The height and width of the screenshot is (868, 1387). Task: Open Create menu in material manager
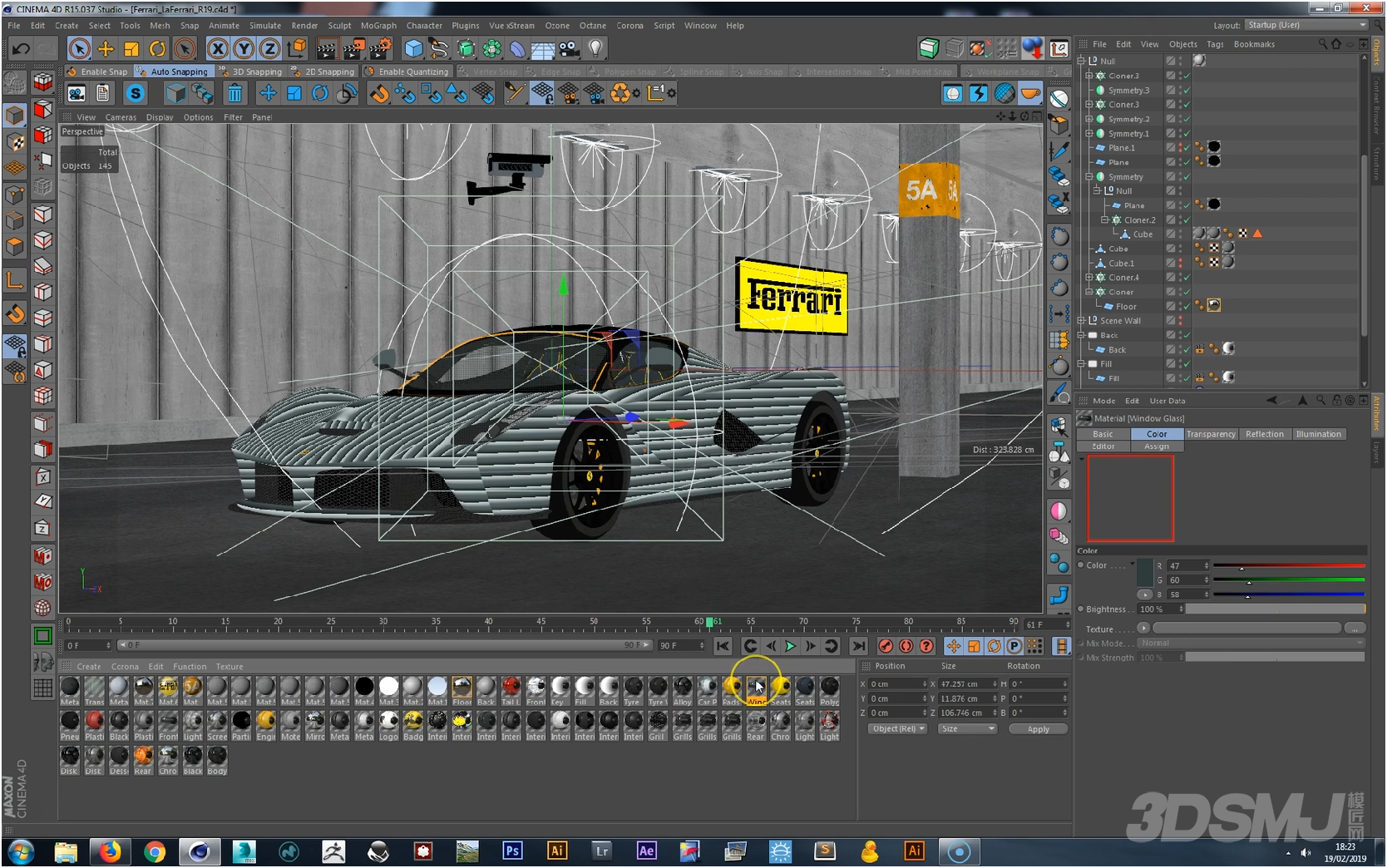(89, 667)
